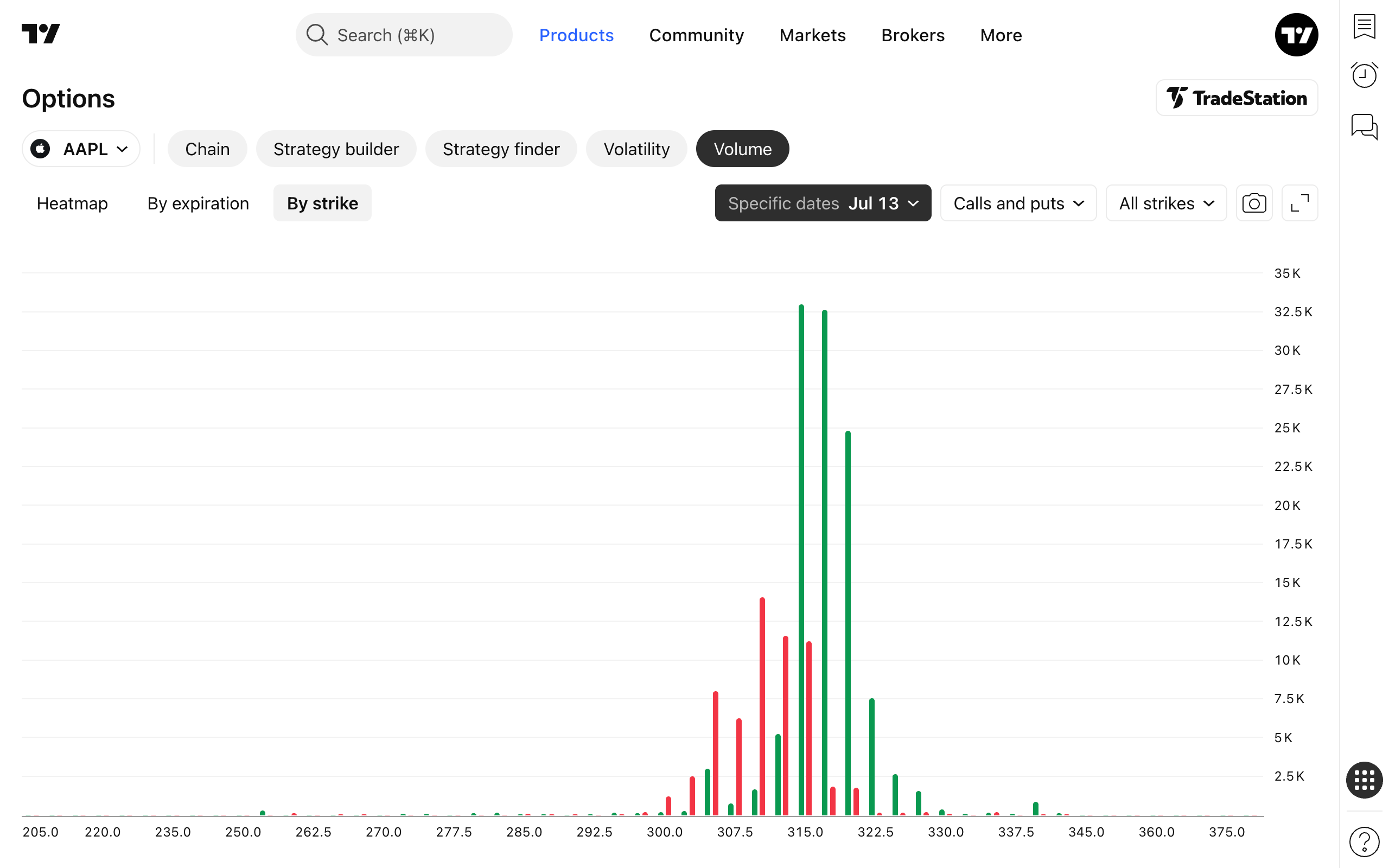Screen dimensions: 1389x868
Task: Expand the All strikes dropdown
Action: click(1165, 203)
